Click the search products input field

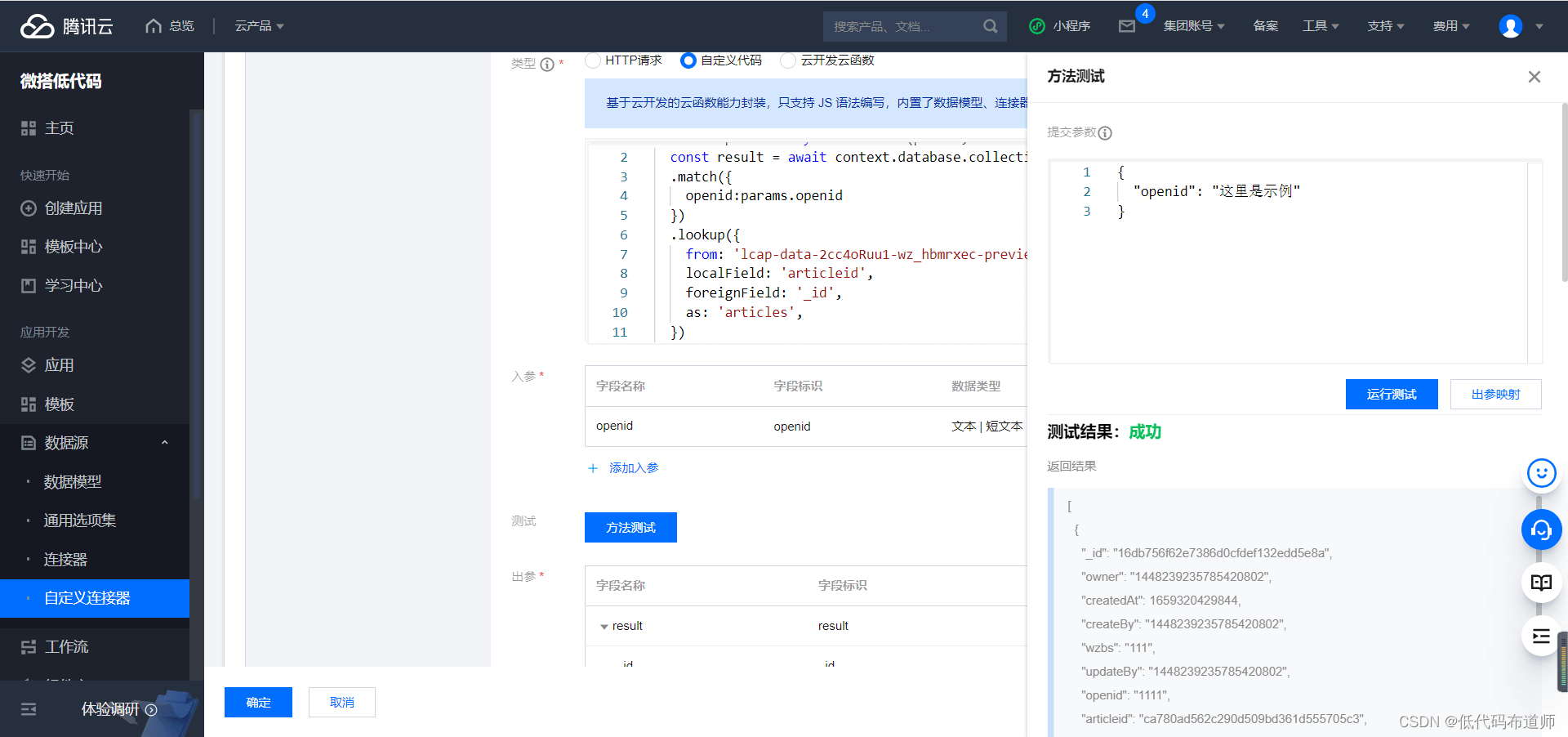click(x=902, y=26)
